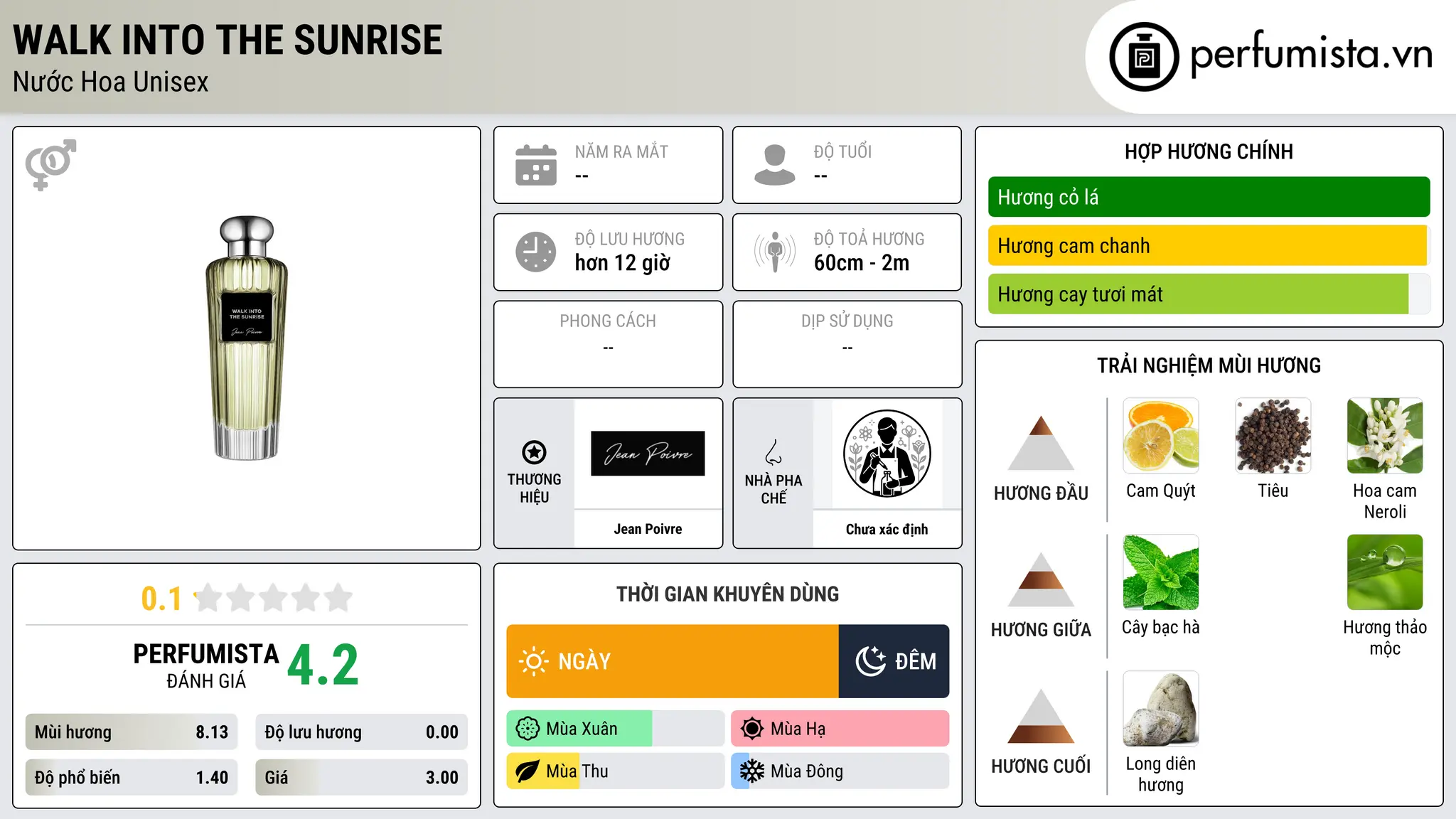
Task: Click the star badge icon above Thương hiệu
Action: (534, 452)
